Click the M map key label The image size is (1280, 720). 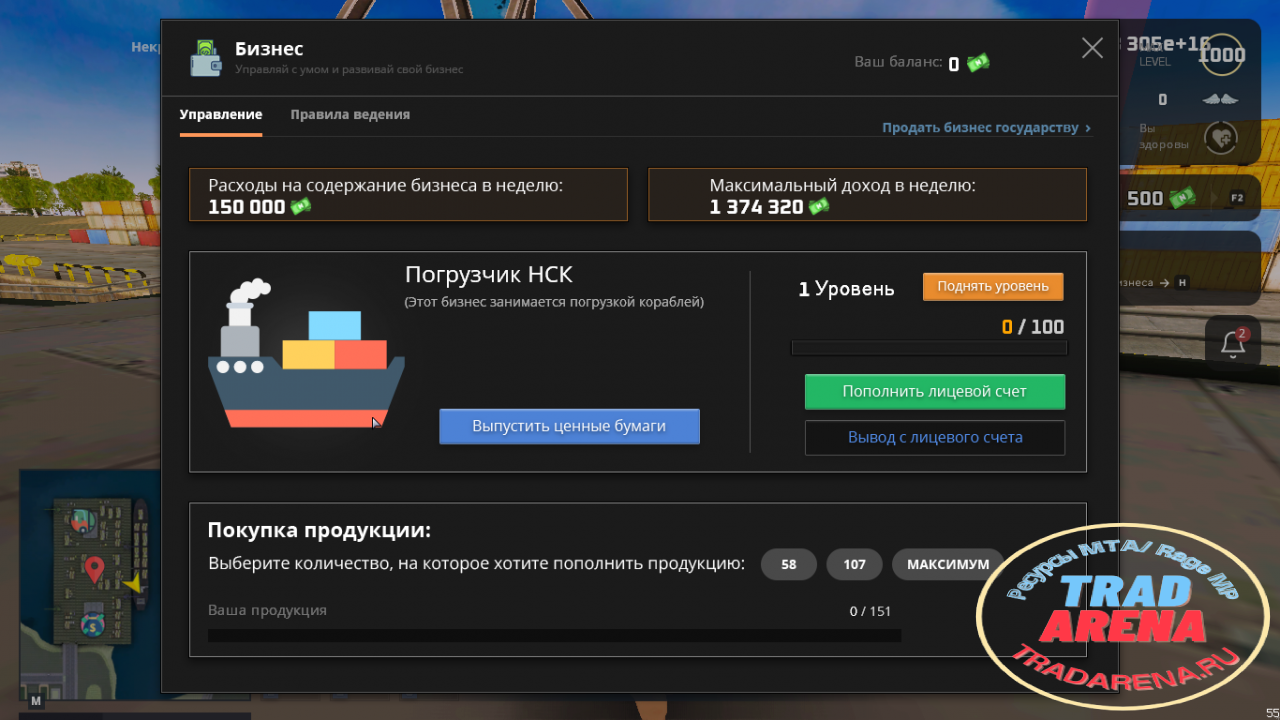click(37, 701)
